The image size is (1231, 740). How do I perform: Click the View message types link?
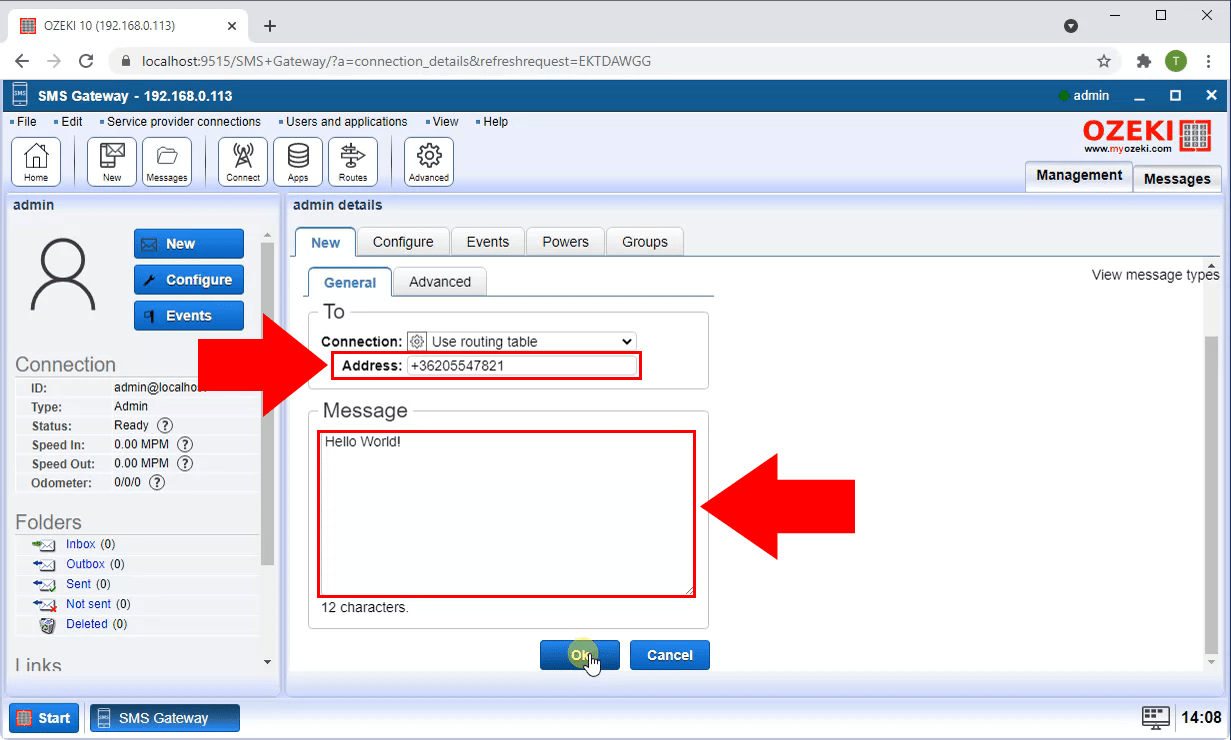tap(1155, 275)
